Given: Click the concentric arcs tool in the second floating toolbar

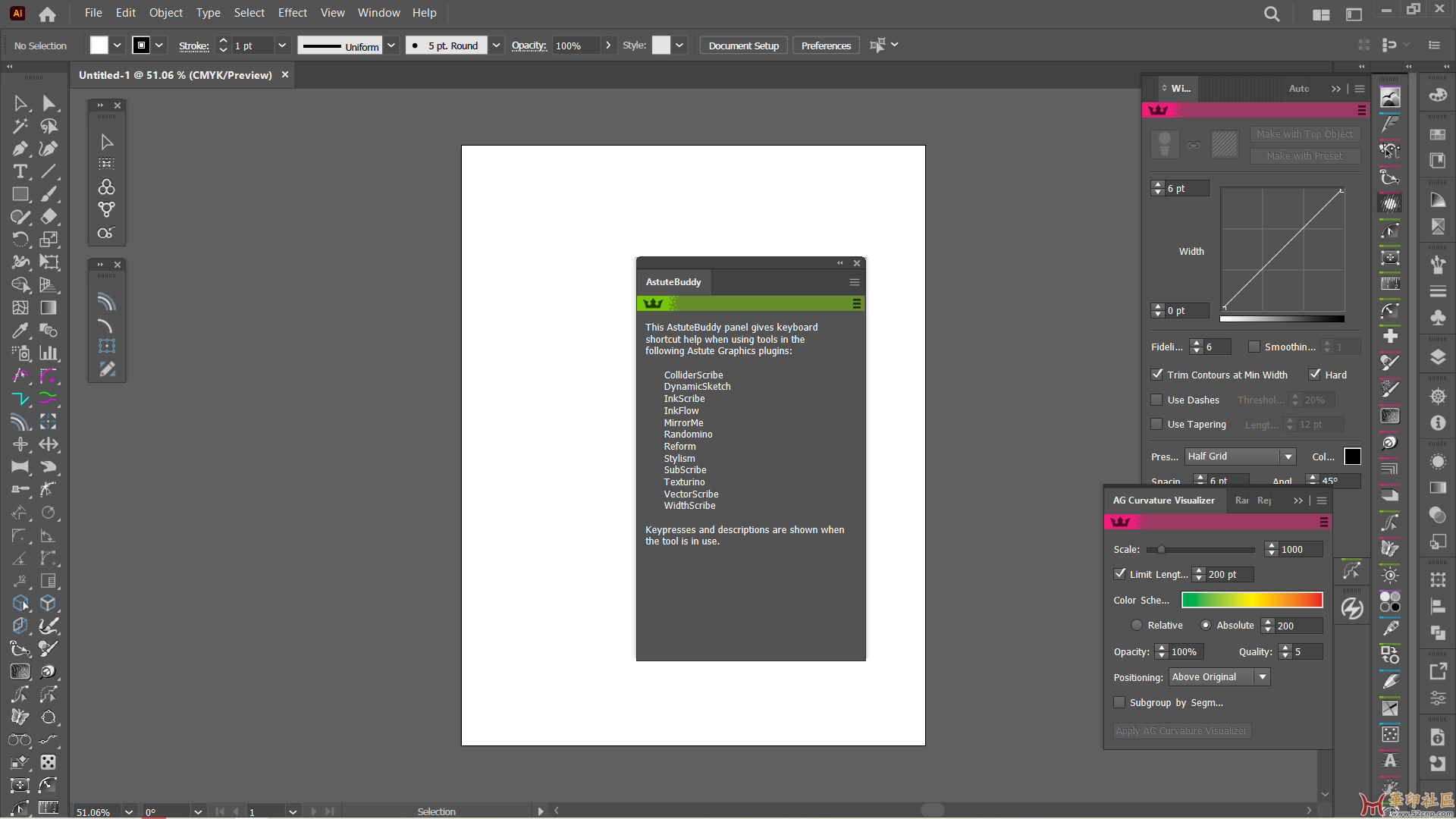Looking at the screenshot, I should 107,303.
